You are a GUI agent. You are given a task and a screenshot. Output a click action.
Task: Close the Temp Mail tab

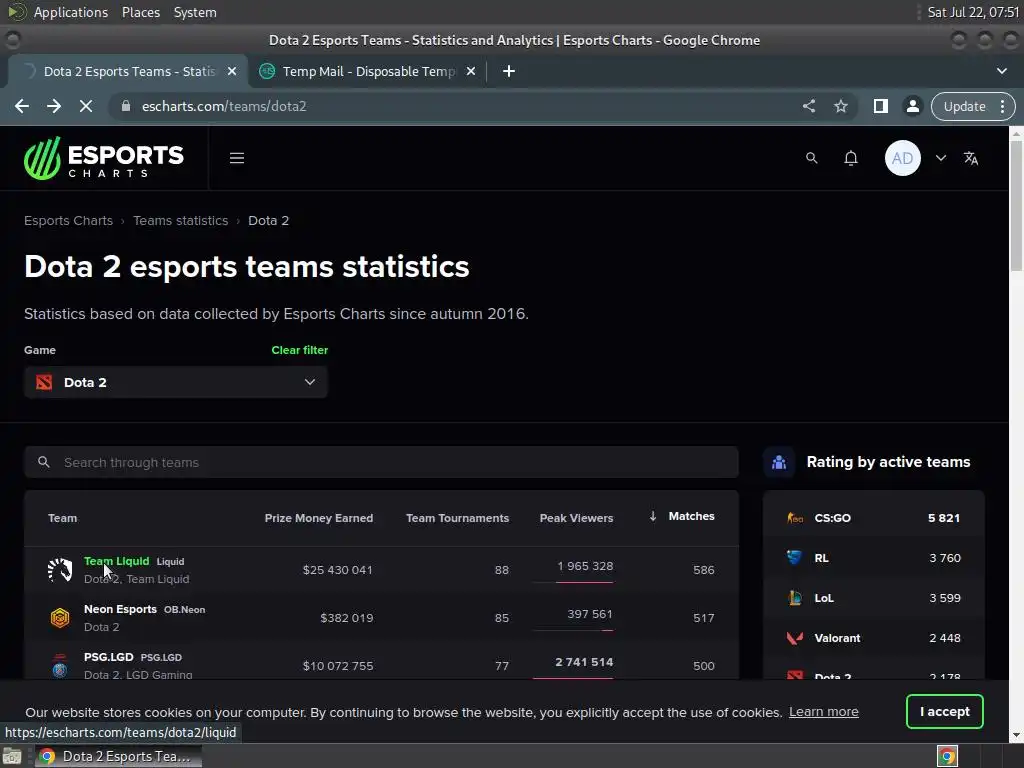(x=471, y=71)
